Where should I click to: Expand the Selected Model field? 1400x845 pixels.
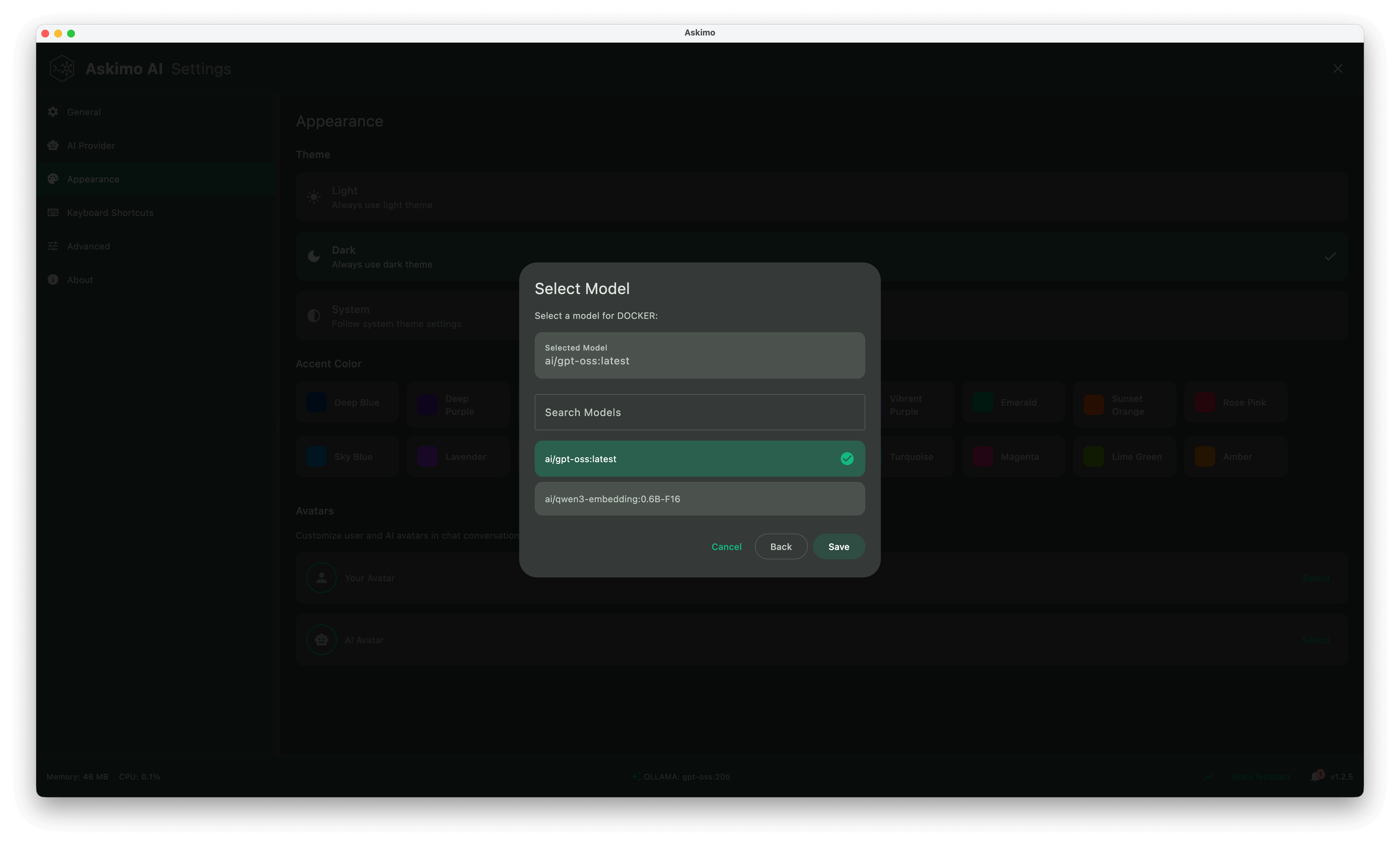click(x=699, y=355)
